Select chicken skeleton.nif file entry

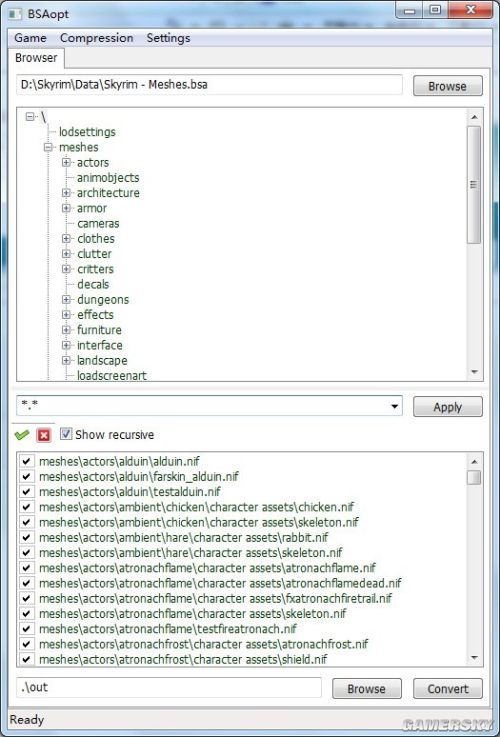(199, 522)
